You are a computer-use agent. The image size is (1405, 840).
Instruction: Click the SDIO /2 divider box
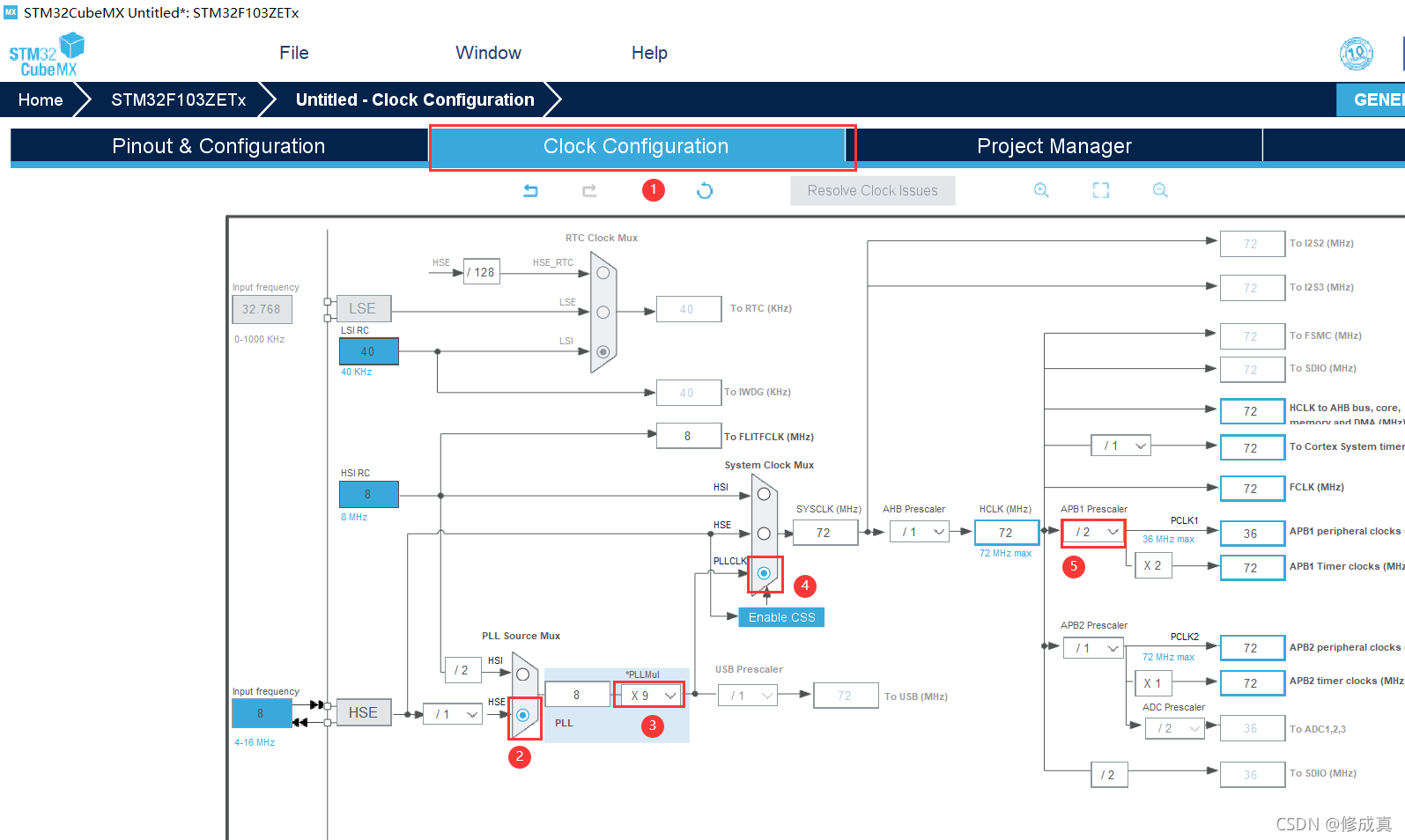click(x=1109, y=775)
